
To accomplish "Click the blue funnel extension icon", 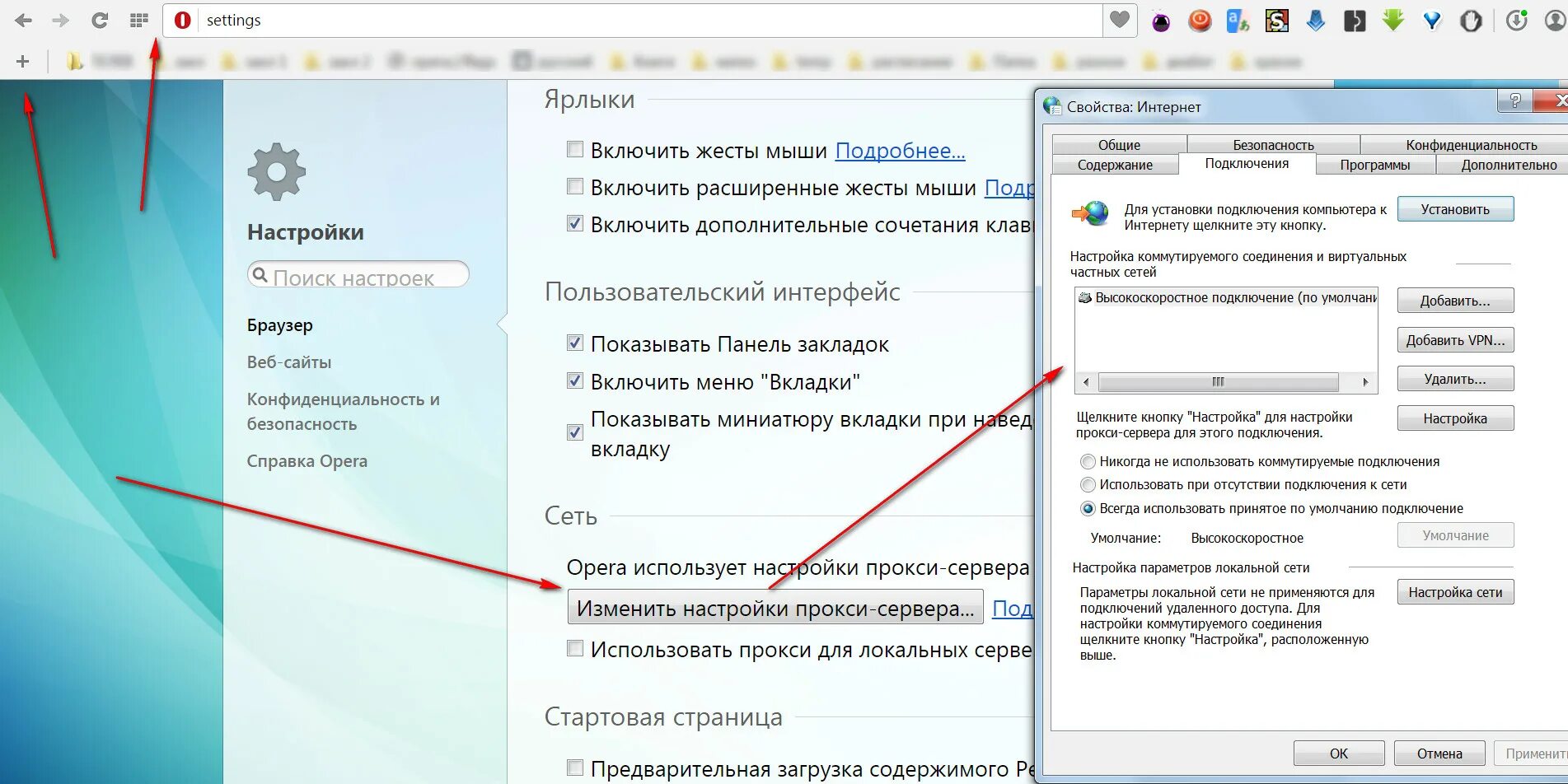I will coord(1432,21).
